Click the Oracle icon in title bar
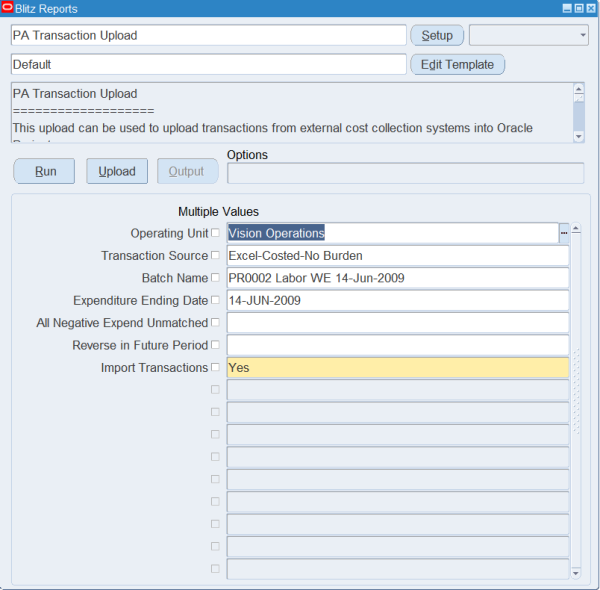 [7, 8]
